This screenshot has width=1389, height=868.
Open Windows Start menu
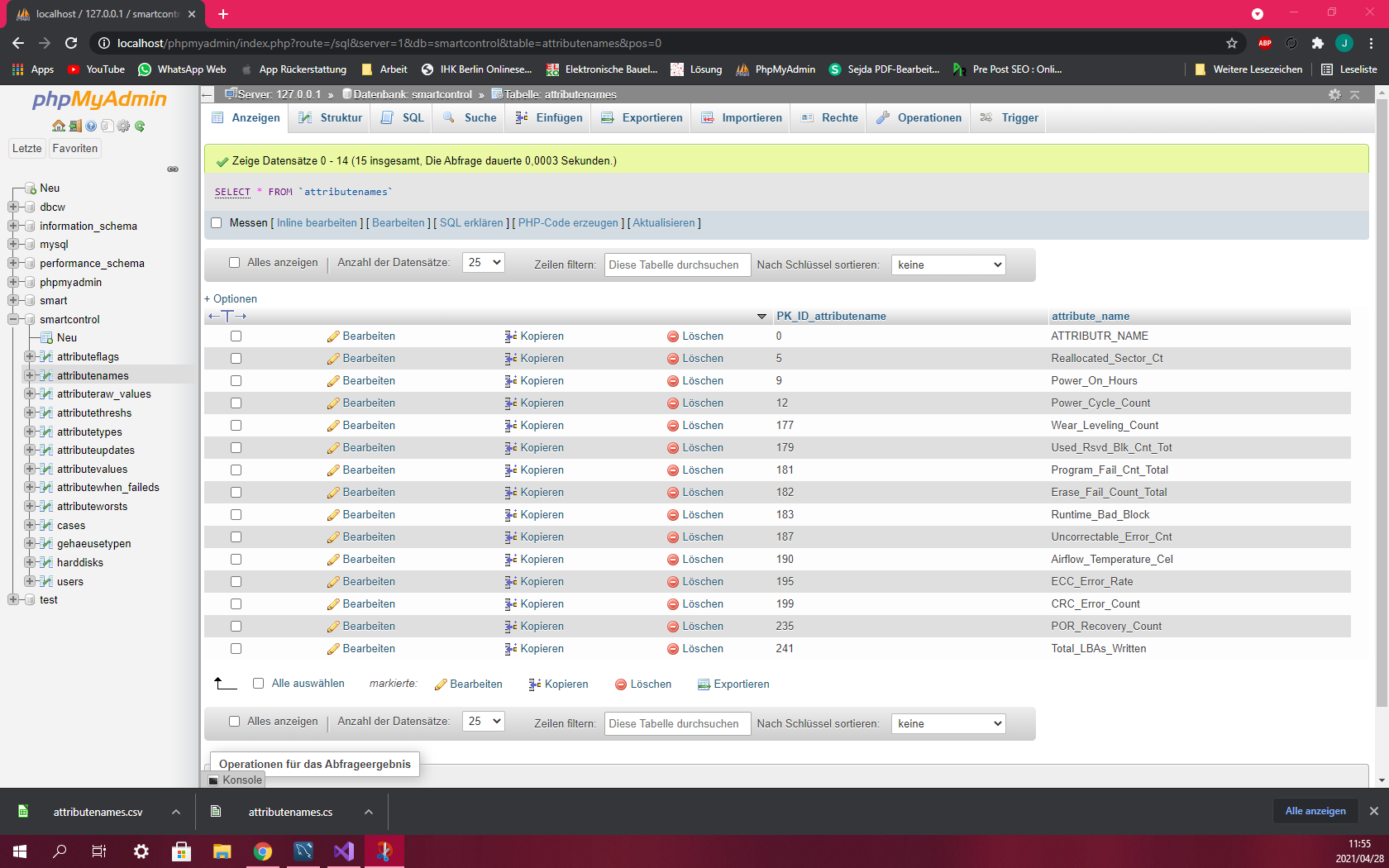point(20,851)
